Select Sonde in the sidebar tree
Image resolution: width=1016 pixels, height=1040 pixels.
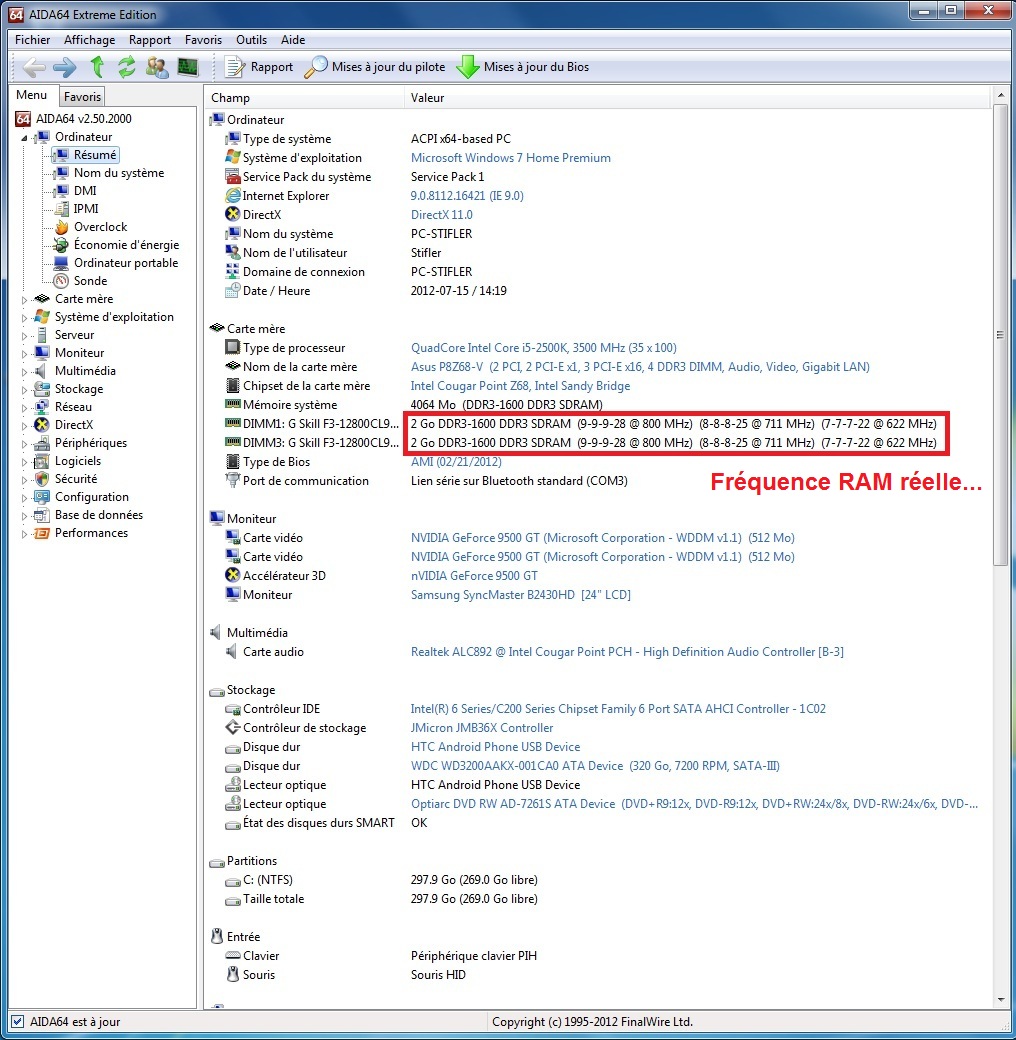[90, 281]
